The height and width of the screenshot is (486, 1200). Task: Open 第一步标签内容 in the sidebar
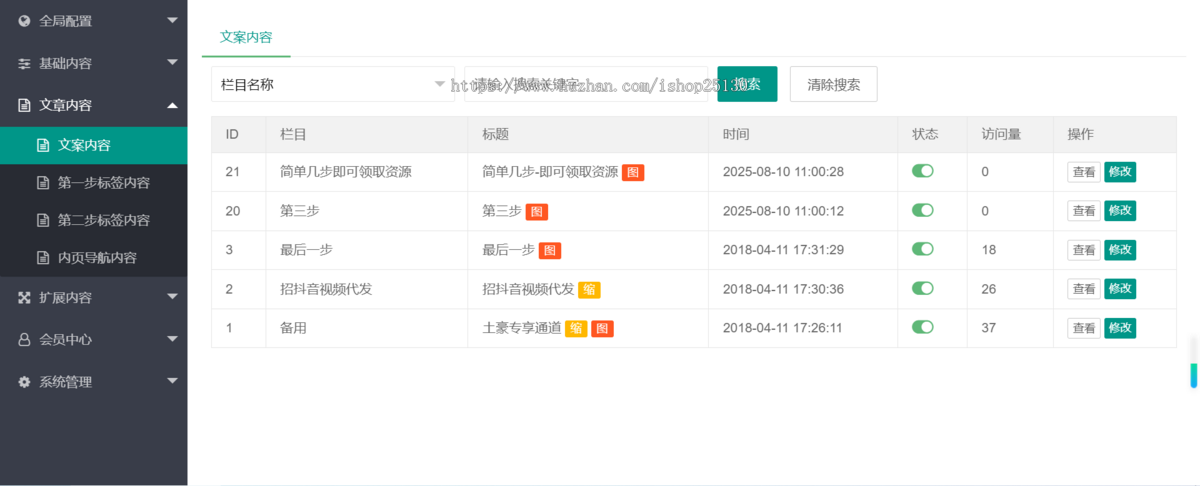click(93, 183)
